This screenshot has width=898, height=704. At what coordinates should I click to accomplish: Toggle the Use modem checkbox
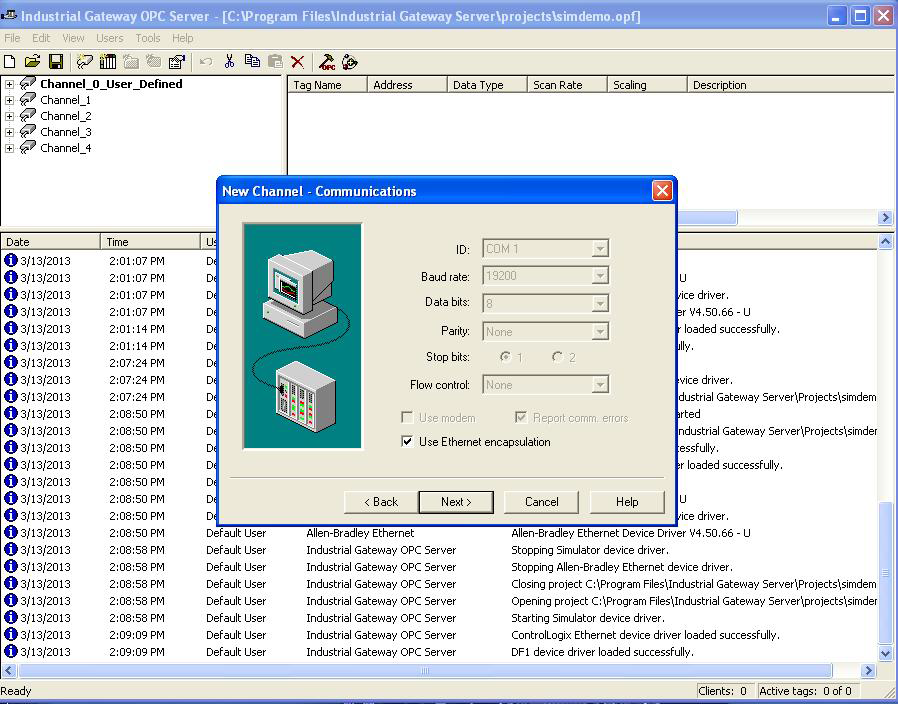407,418
